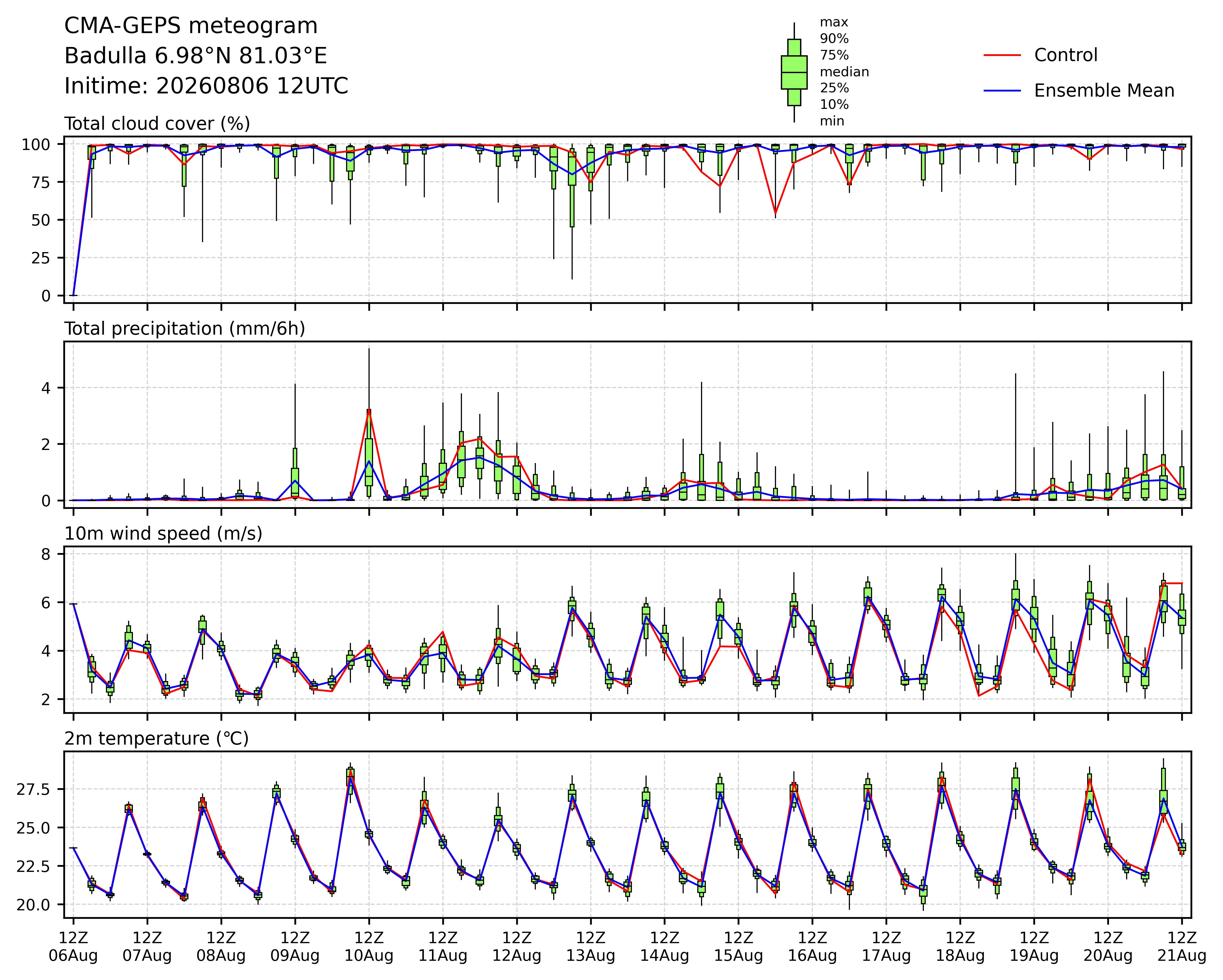Viewport: 1223px width, 980px height.
Task: Click the 10Aug precipitation peak of control line
Action: click(x=369, y=410)
